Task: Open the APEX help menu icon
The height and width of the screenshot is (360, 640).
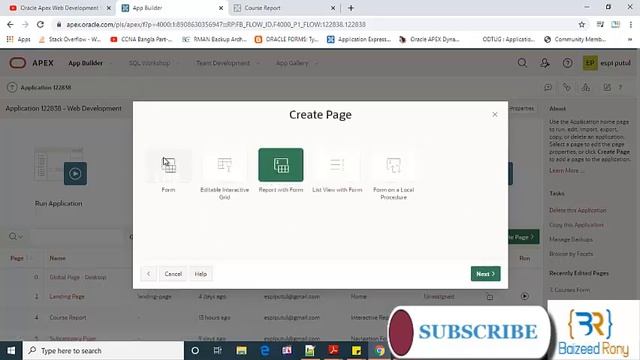Action: pos(567,63)
